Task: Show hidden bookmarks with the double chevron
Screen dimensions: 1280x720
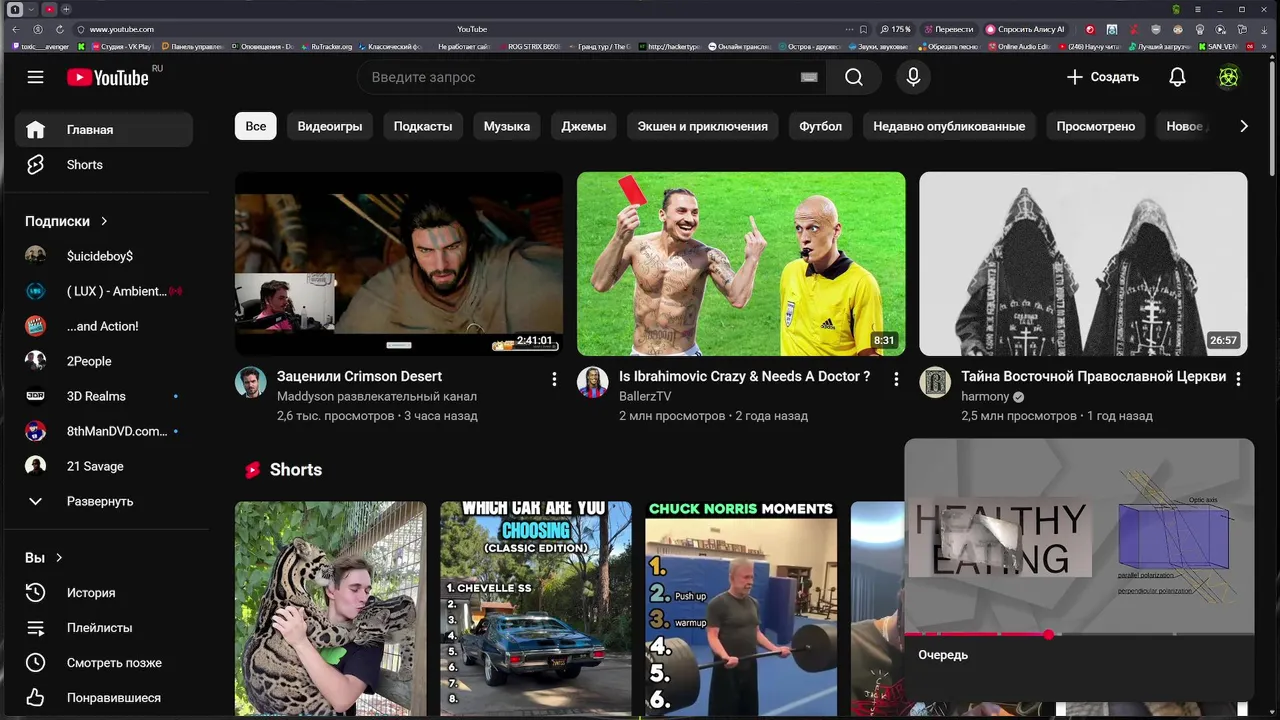Action: 1265,46
